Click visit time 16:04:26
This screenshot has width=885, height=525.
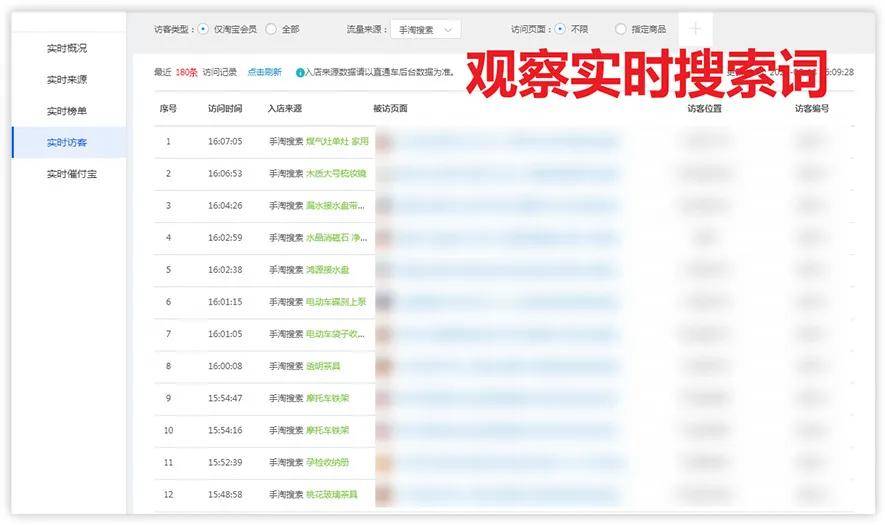point(225,206)
